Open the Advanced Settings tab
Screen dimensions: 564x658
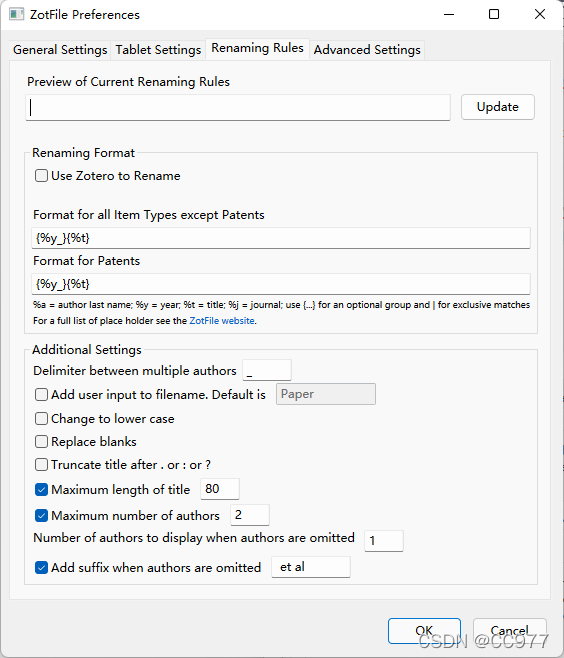[x=367, y=50]
